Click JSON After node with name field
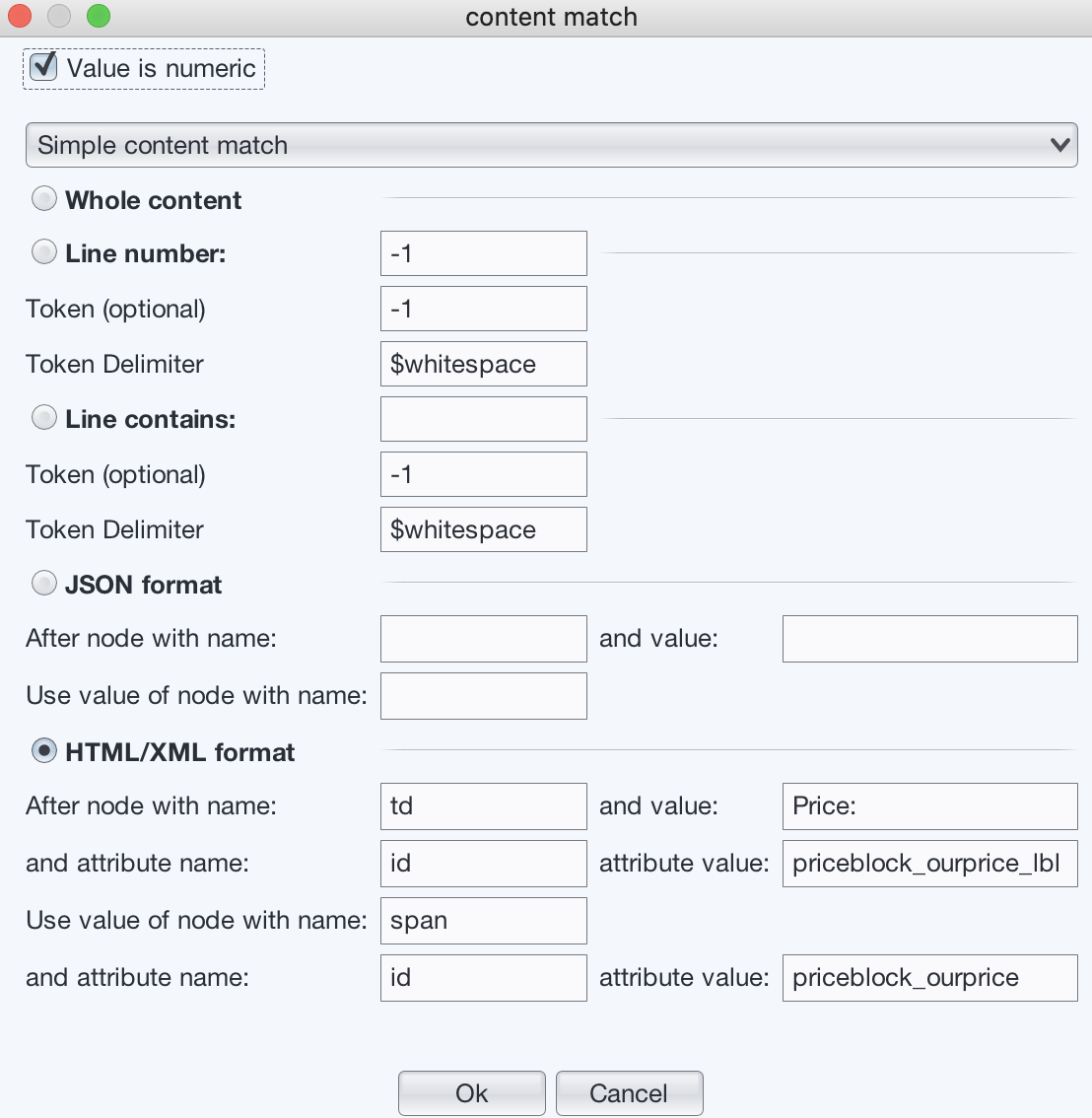This screenshot has height=1118, width=1092. [x=483, y=639]
